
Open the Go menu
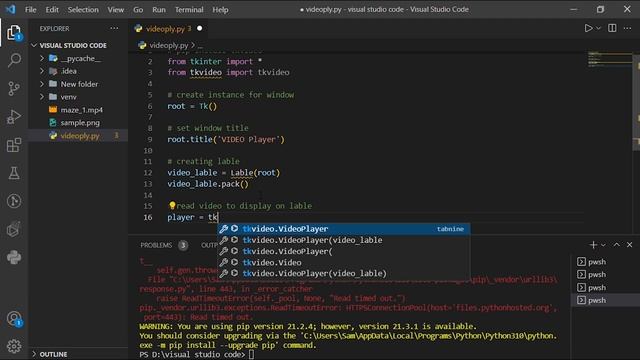138,9
